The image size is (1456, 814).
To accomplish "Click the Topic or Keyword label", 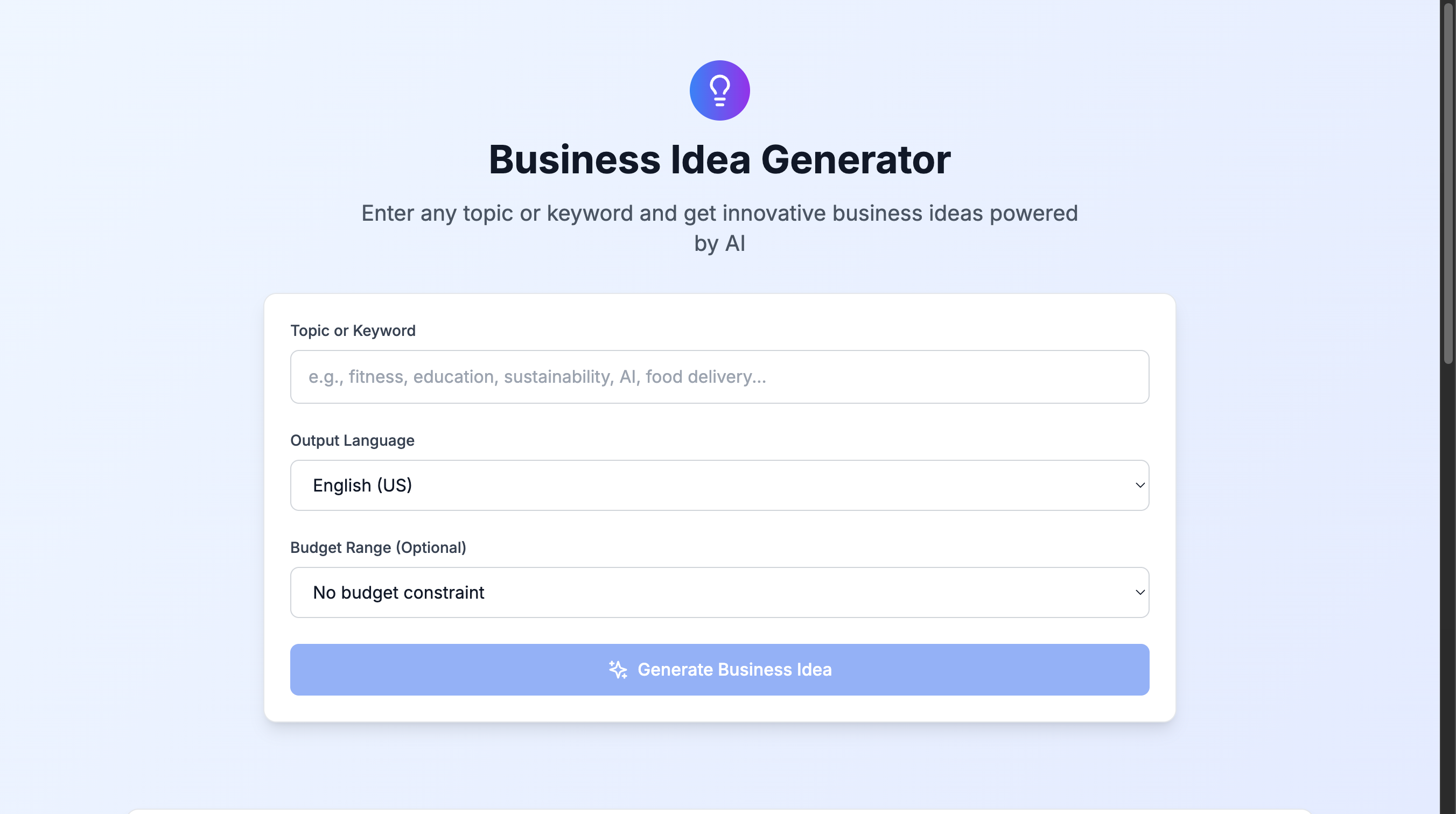I will coord(353,331).
